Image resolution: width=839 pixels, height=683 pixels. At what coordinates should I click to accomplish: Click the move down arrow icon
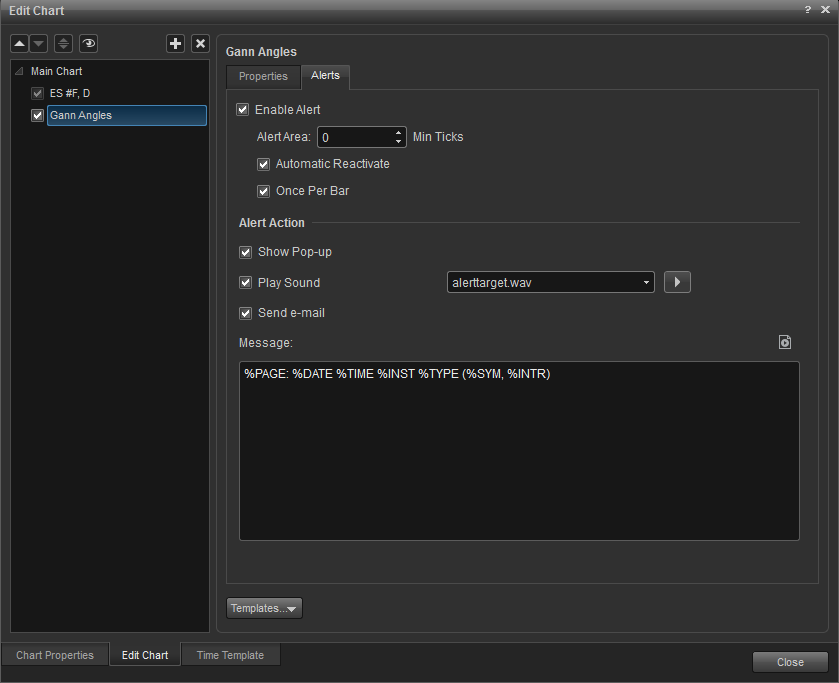click(x=38, y=43)
